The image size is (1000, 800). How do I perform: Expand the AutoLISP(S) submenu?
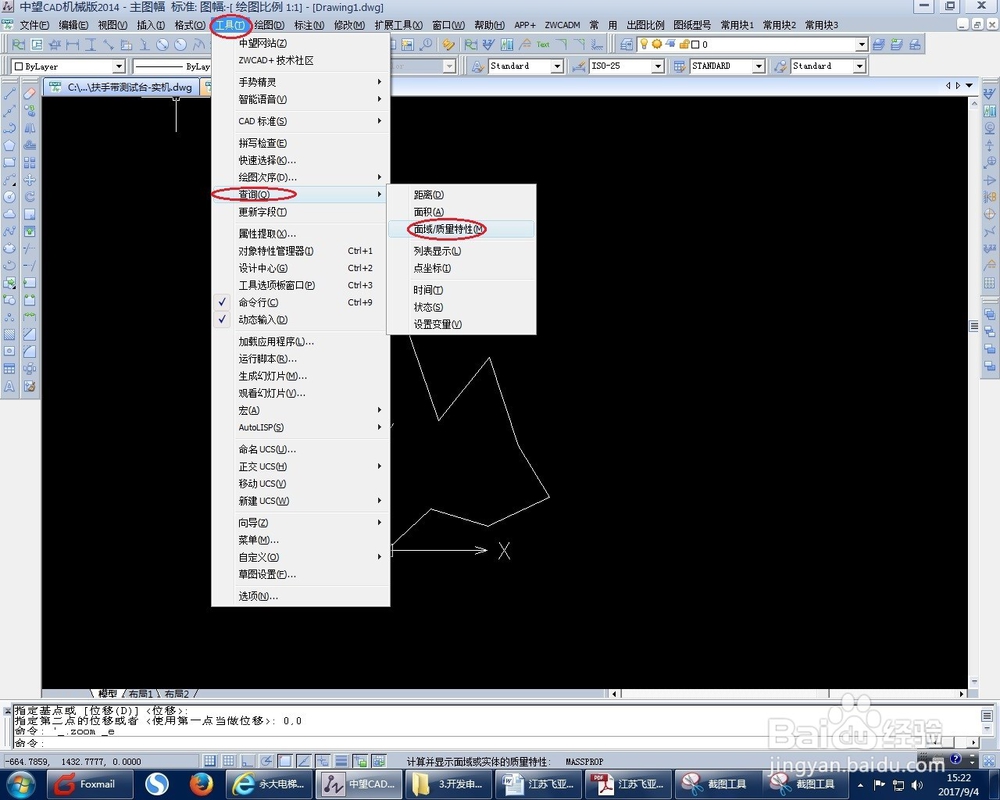[300, 427]
